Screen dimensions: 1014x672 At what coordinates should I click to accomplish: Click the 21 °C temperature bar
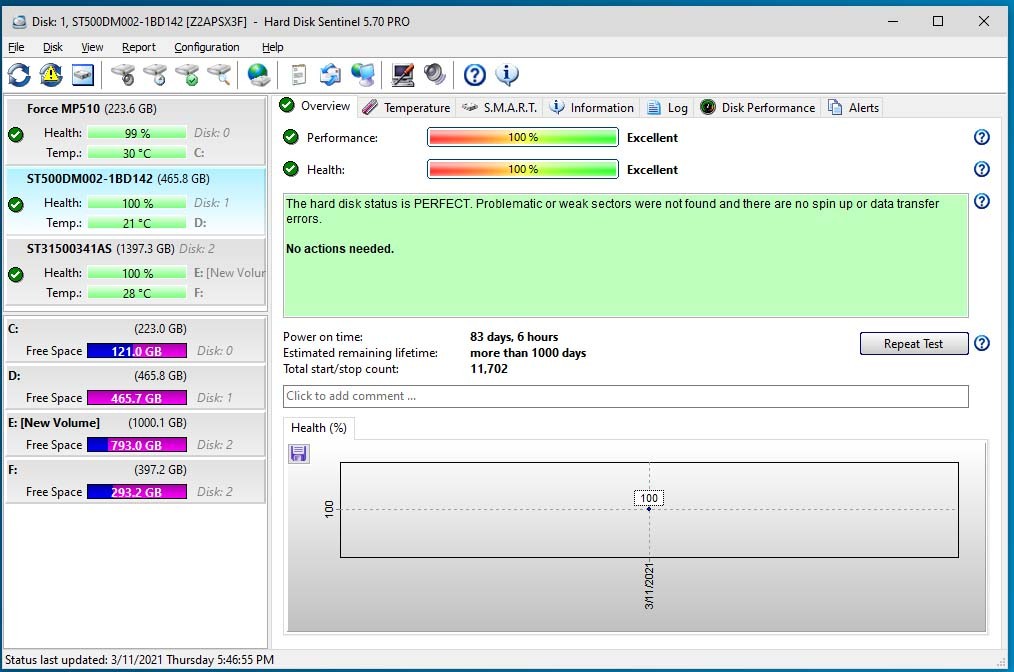click(x=137, y=223)
